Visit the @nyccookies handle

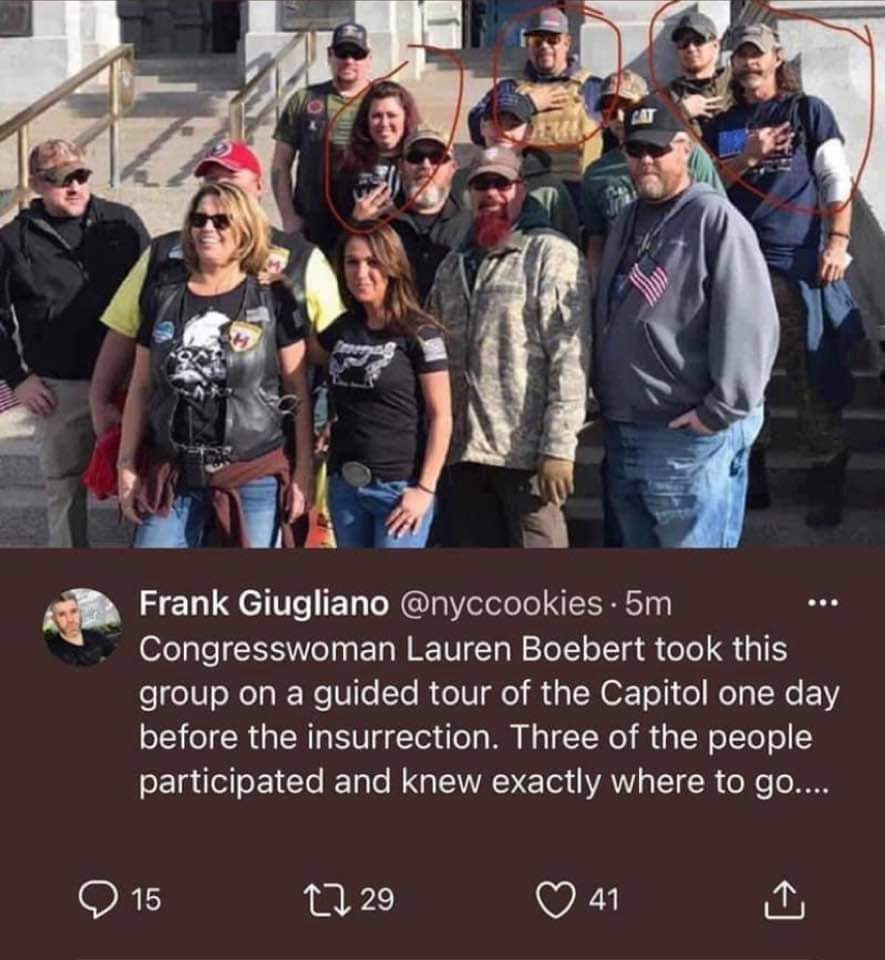point(501,604)
